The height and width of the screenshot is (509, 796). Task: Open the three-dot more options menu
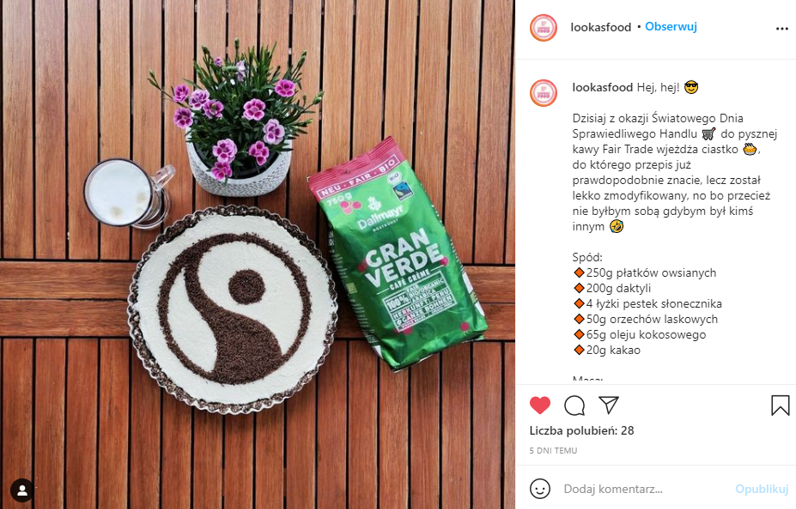pyautogui.click(x=782, y=28)
